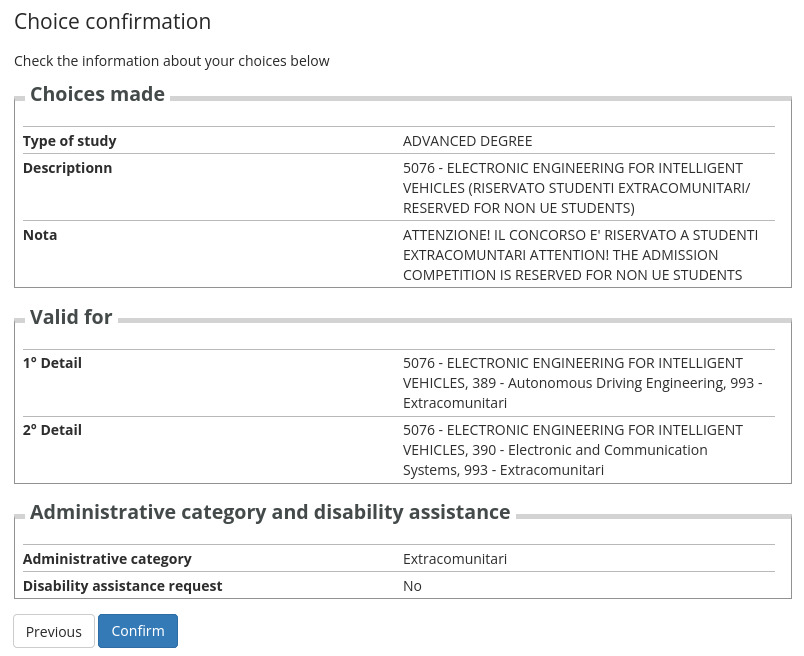Click the 5076 course description value

[576, 188]
